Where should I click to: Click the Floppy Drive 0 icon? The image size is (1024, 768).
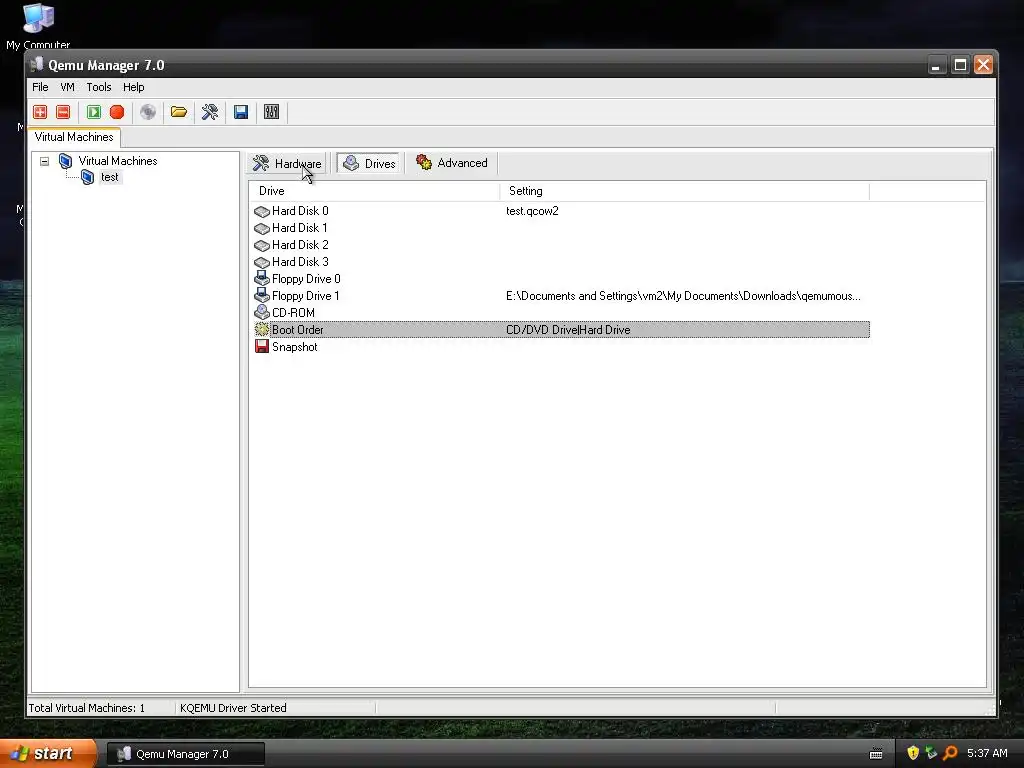(262, 279)
